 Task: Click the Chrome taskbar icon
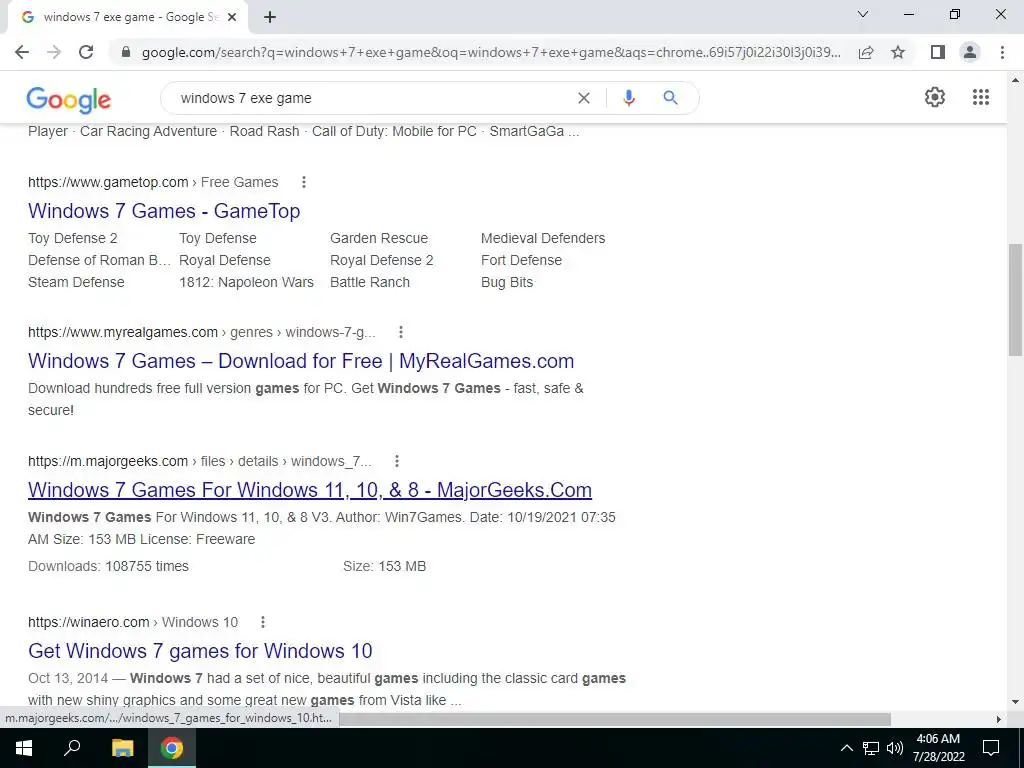172,748
